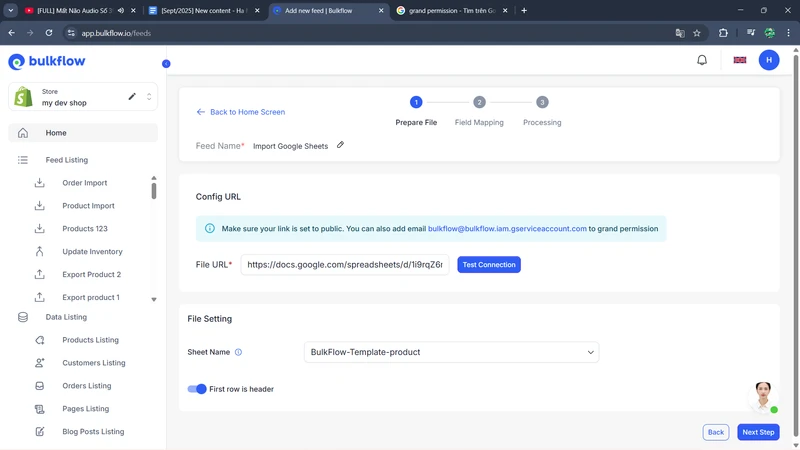Click the Sheet Name info icon
The width and height of the screenshot is (800, 450).
click(x=238, y=352)
